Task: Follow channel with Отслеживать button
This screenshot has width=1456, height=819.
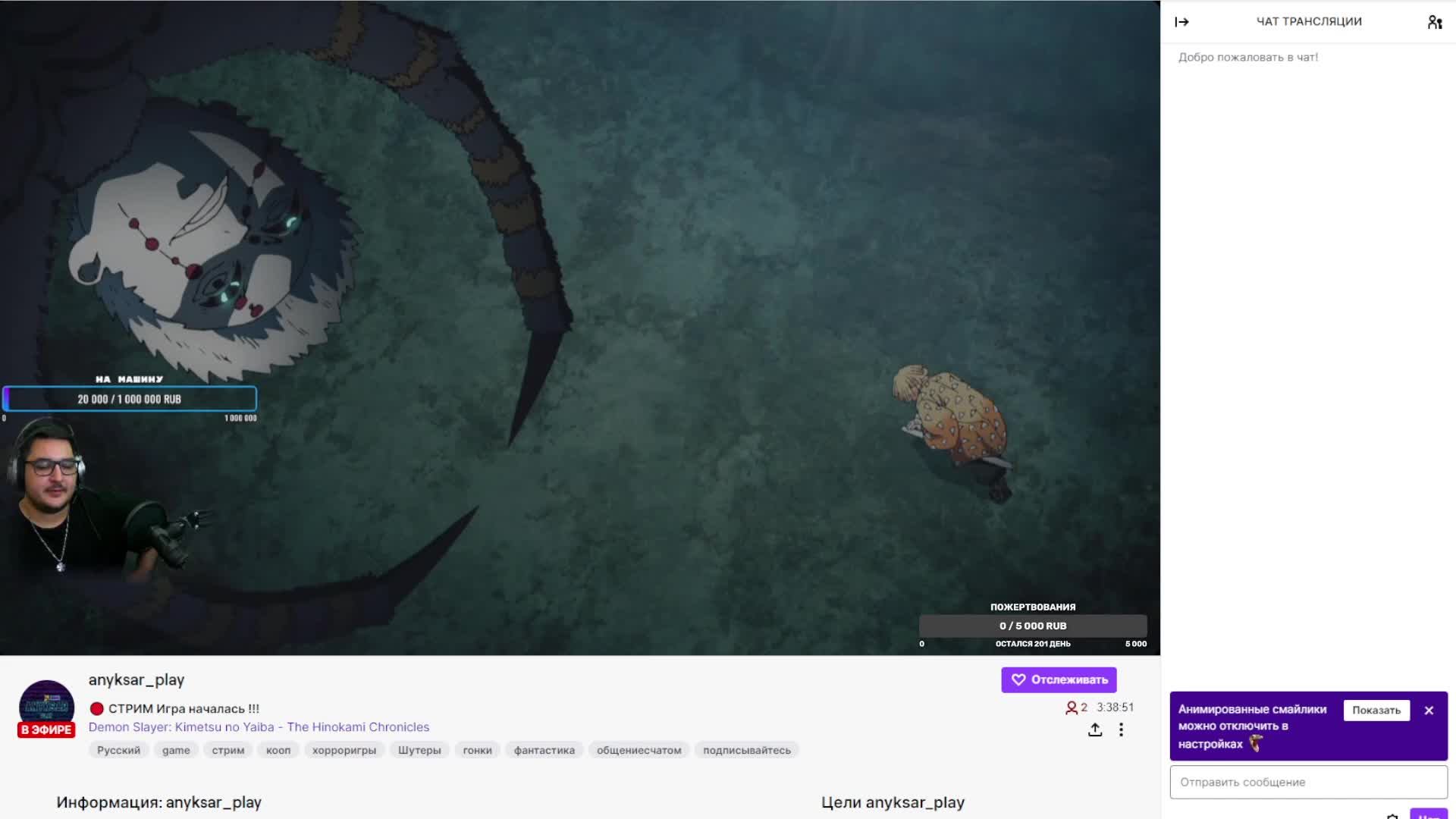Action: click(x=1059, y=679)
